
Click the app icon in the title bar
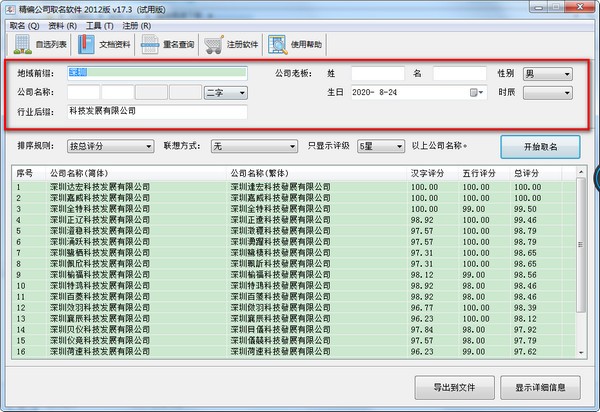(10, 9)
